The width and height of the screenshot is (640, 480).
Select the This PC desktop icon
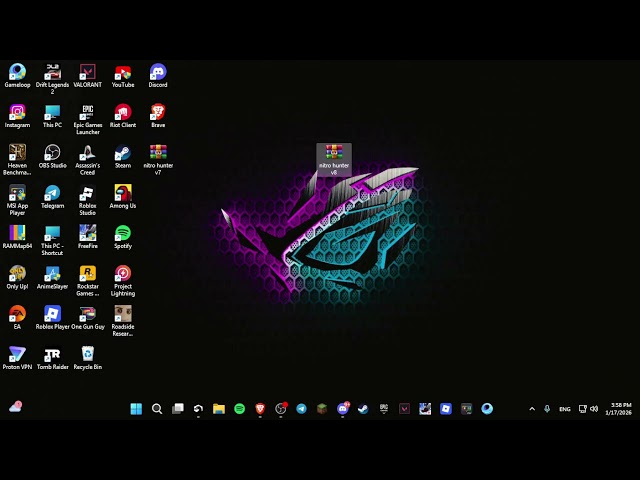click(52, 116)
